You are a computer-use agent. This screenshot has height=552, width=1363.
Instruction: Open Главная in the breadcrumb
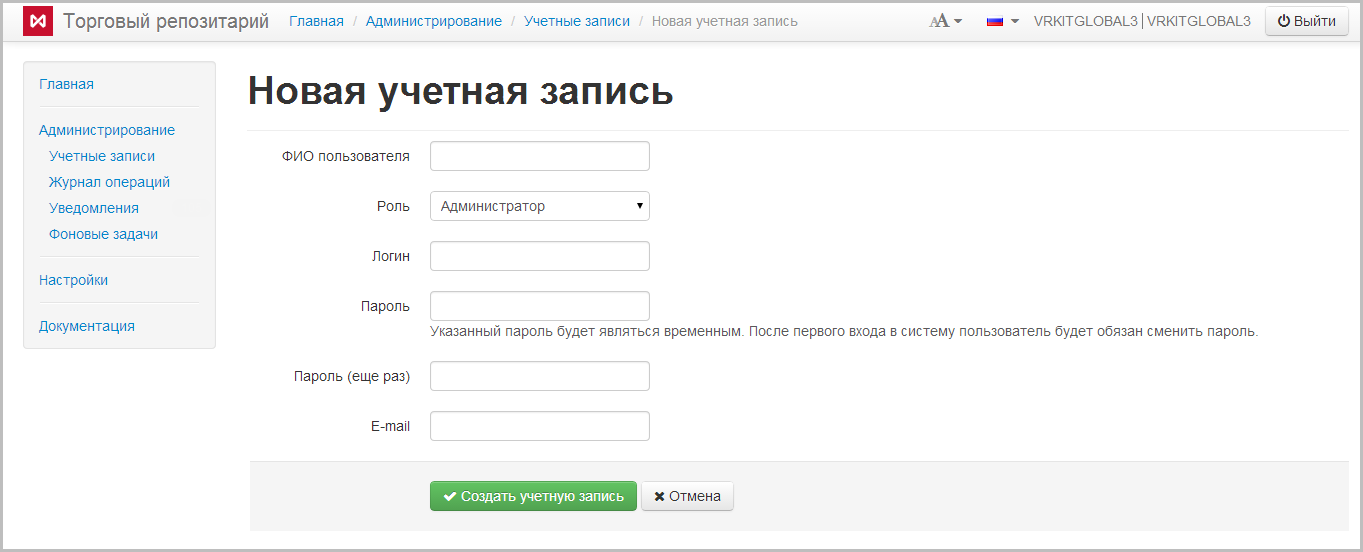[316, 21]
